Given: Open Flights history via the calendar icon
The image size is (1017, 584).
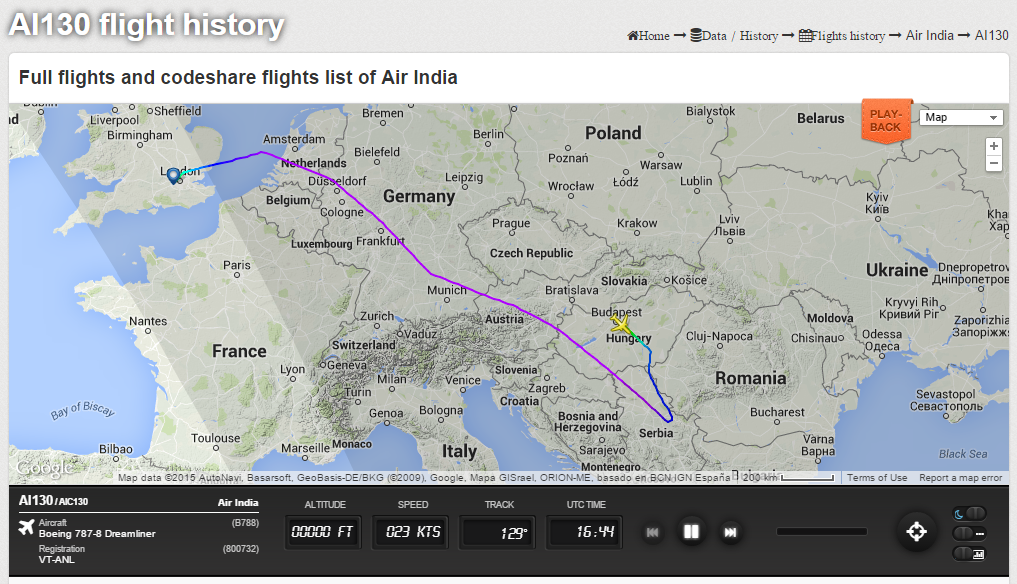Looking at the screenshot, I should coord(806,35).
